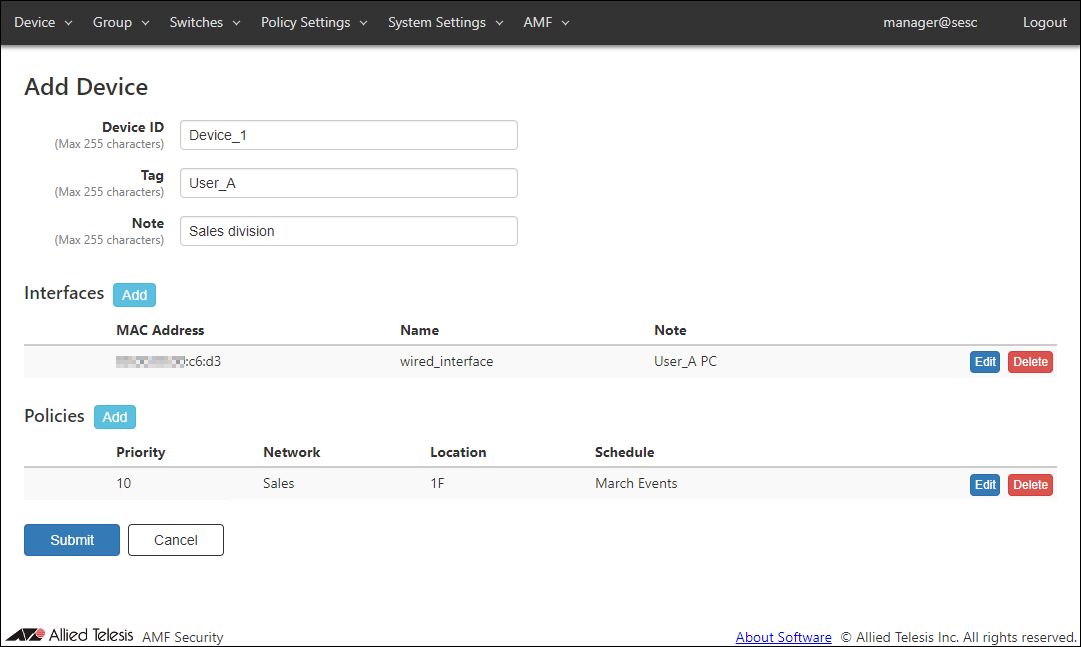This screenshot has width=1081, height=647.
Task: Add a new interface
Action: tap(134, 295)
